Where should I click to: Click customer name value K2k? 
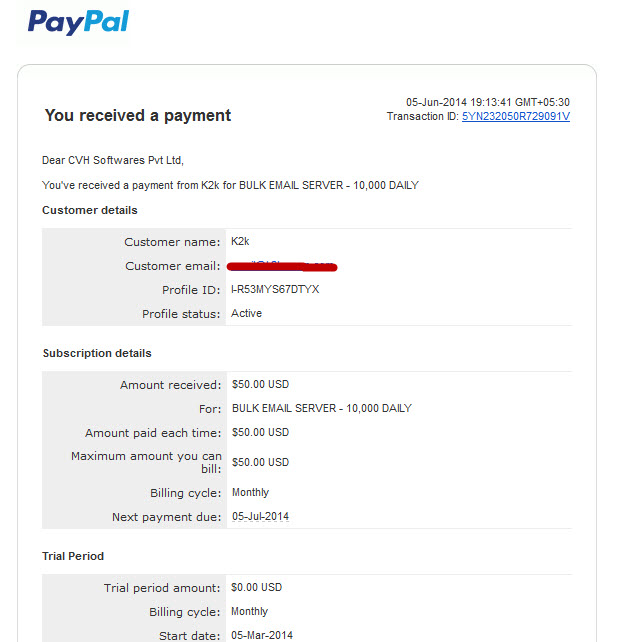[240, 241]
